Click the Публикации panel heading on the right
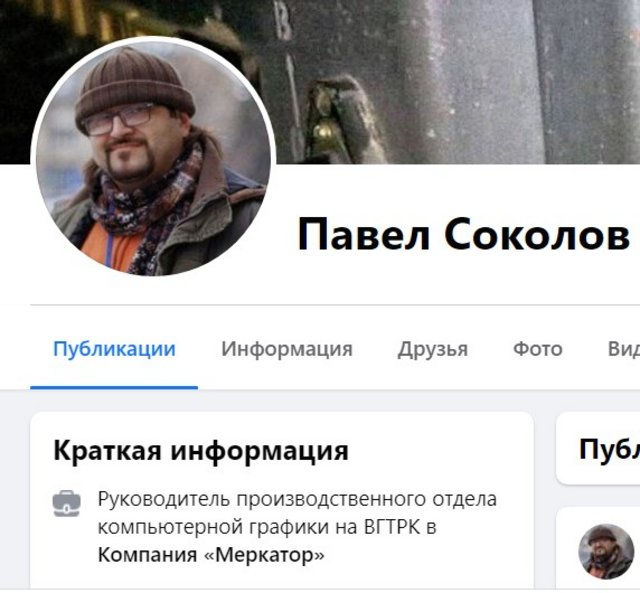 [x=609, y=449]
